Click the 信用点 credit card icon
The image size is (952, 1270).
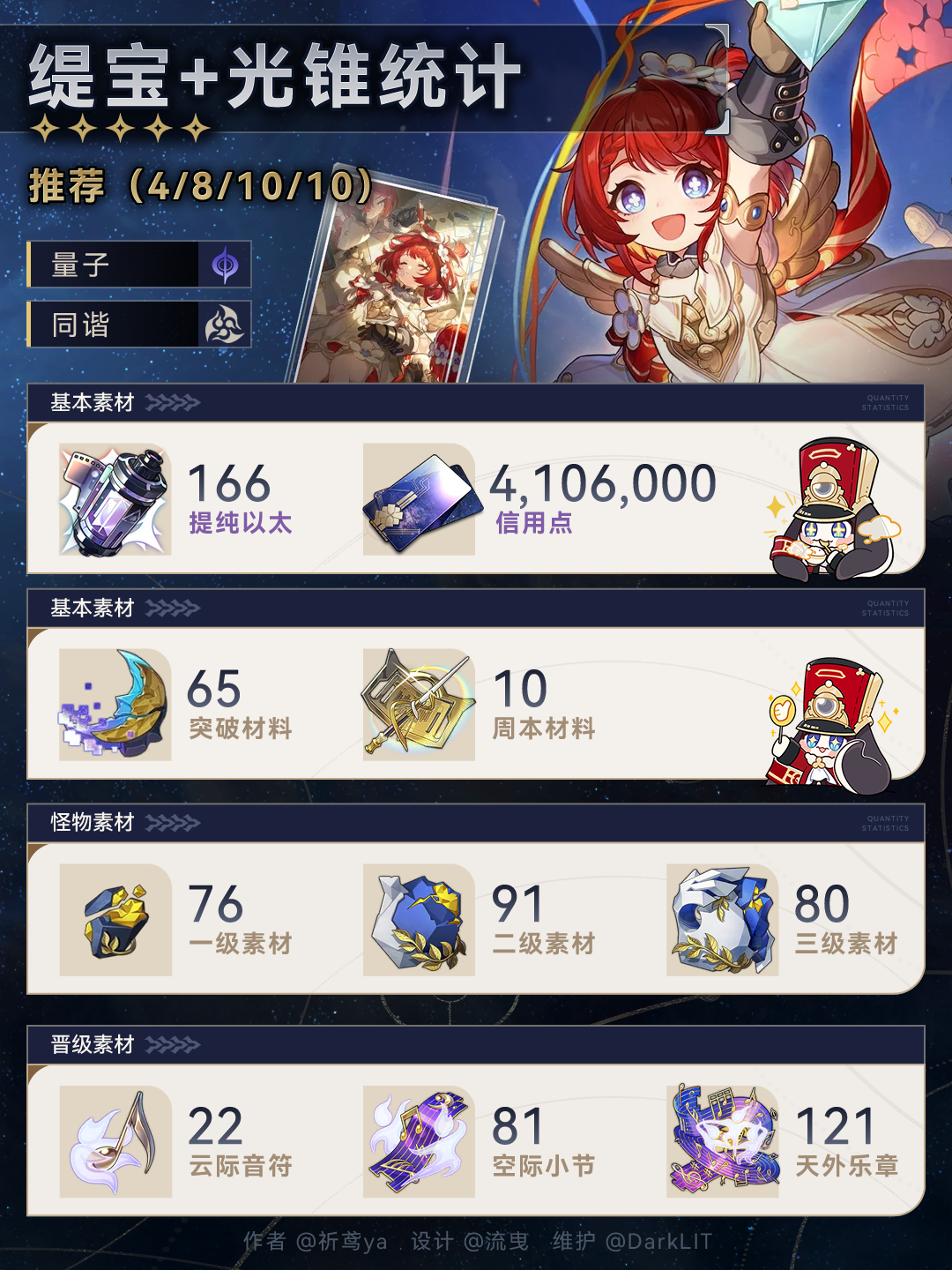419,500
